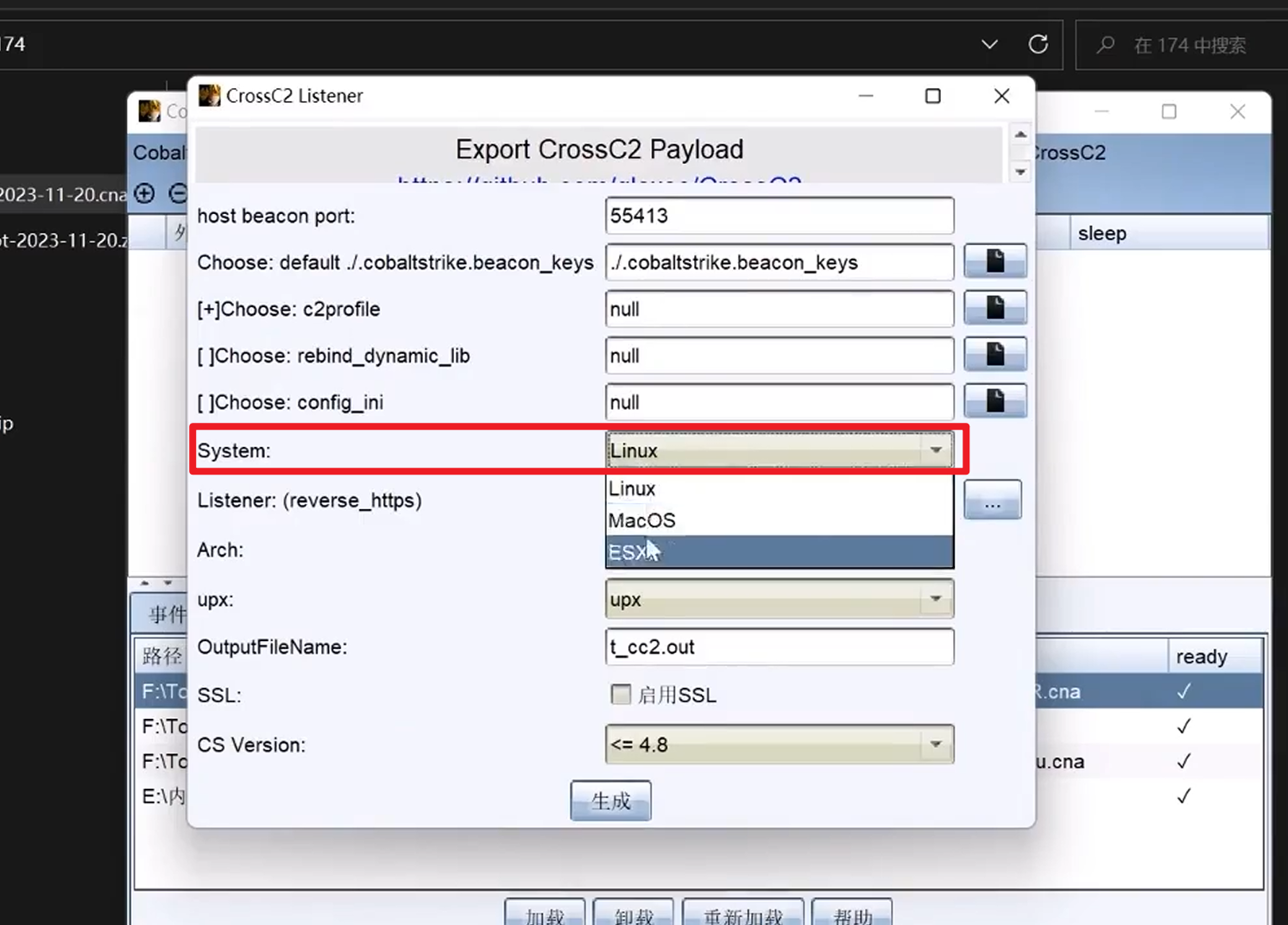Click the plus icon in Cobalt Strike toolbar
Screen dimensions: 1288x925
(x=145, y=193)
